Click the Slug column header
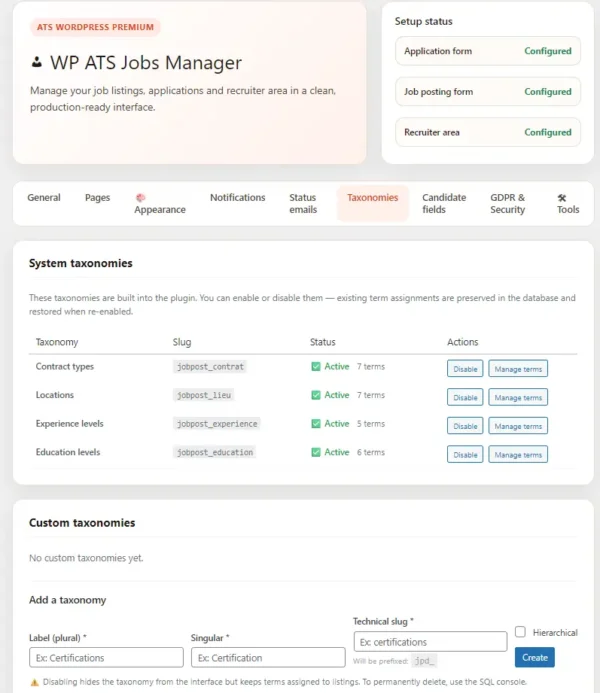The height and width of the screenshot is (693, 600). [182, 342]
